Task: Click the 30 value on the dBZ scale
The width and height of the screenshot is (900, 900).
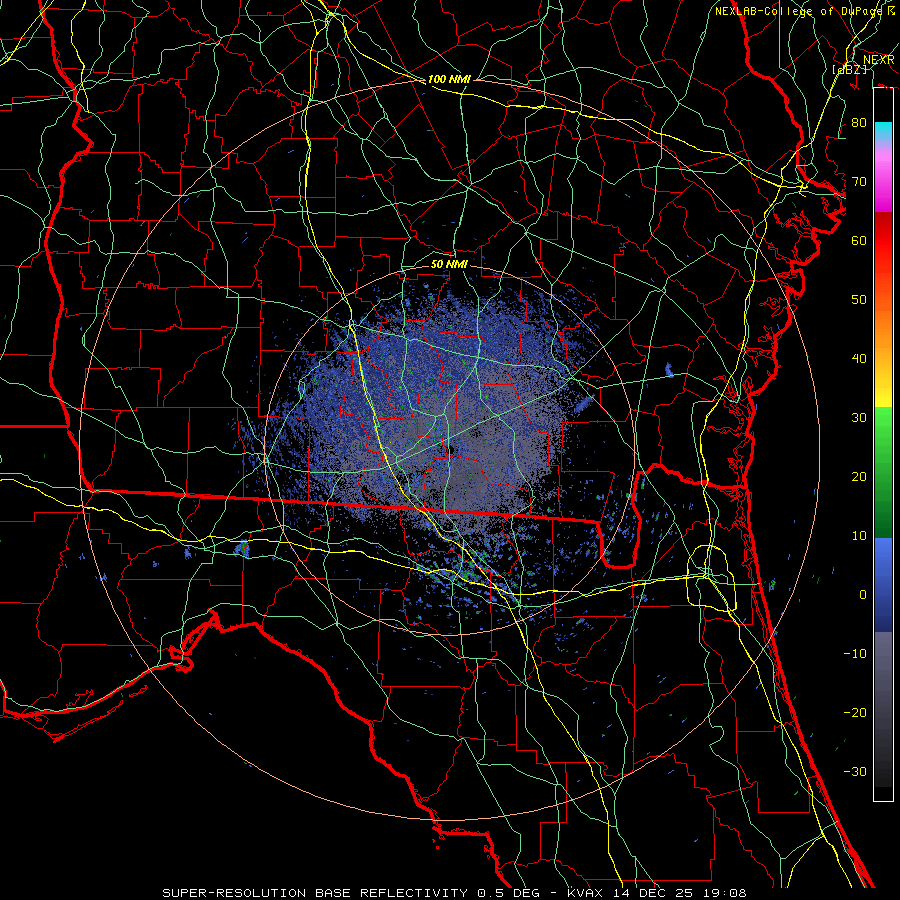Action: pos(859,417)
